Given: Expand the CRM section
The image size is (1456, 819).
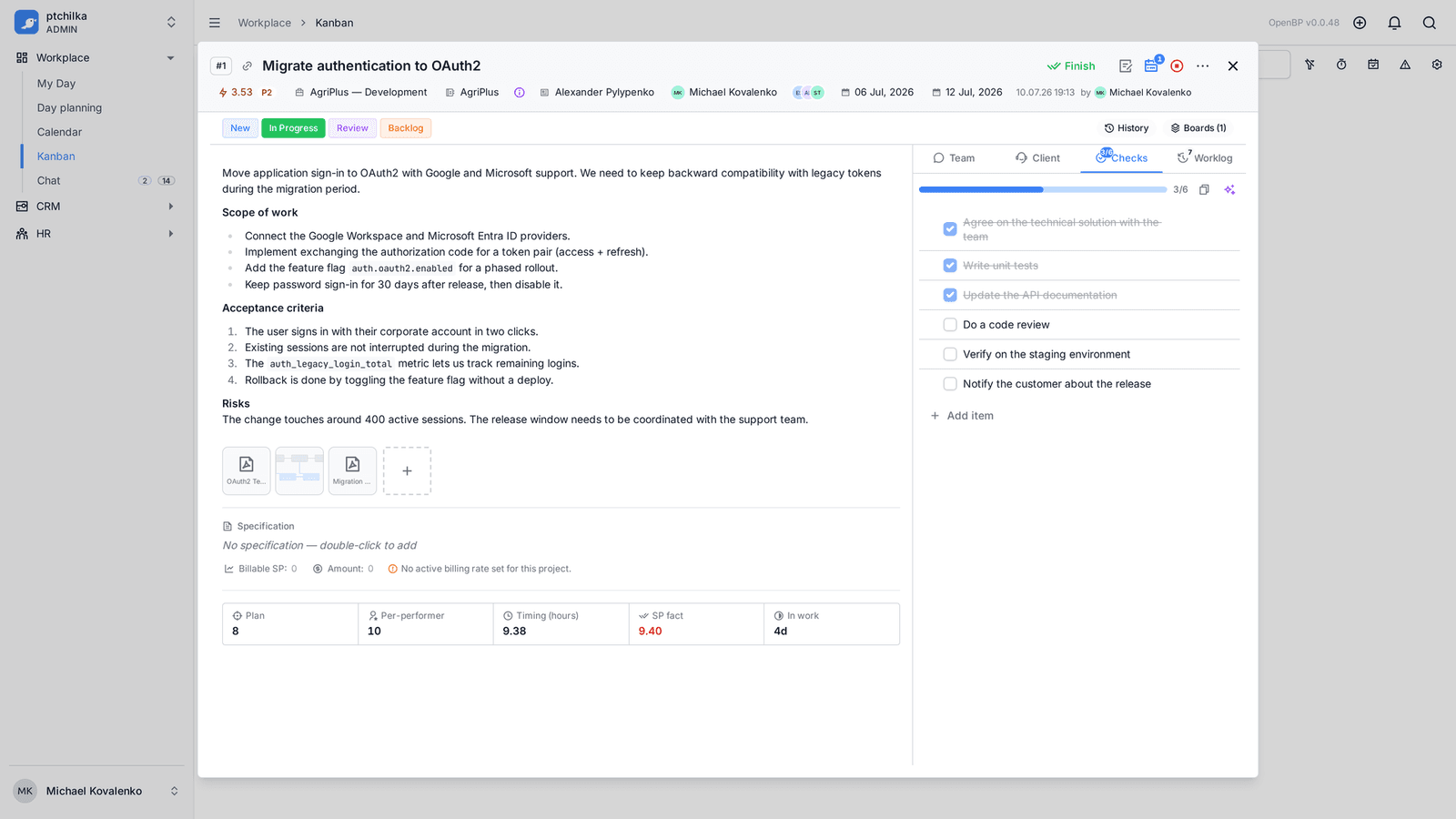Looking at the screenshot, I should (x=170, y=207).
